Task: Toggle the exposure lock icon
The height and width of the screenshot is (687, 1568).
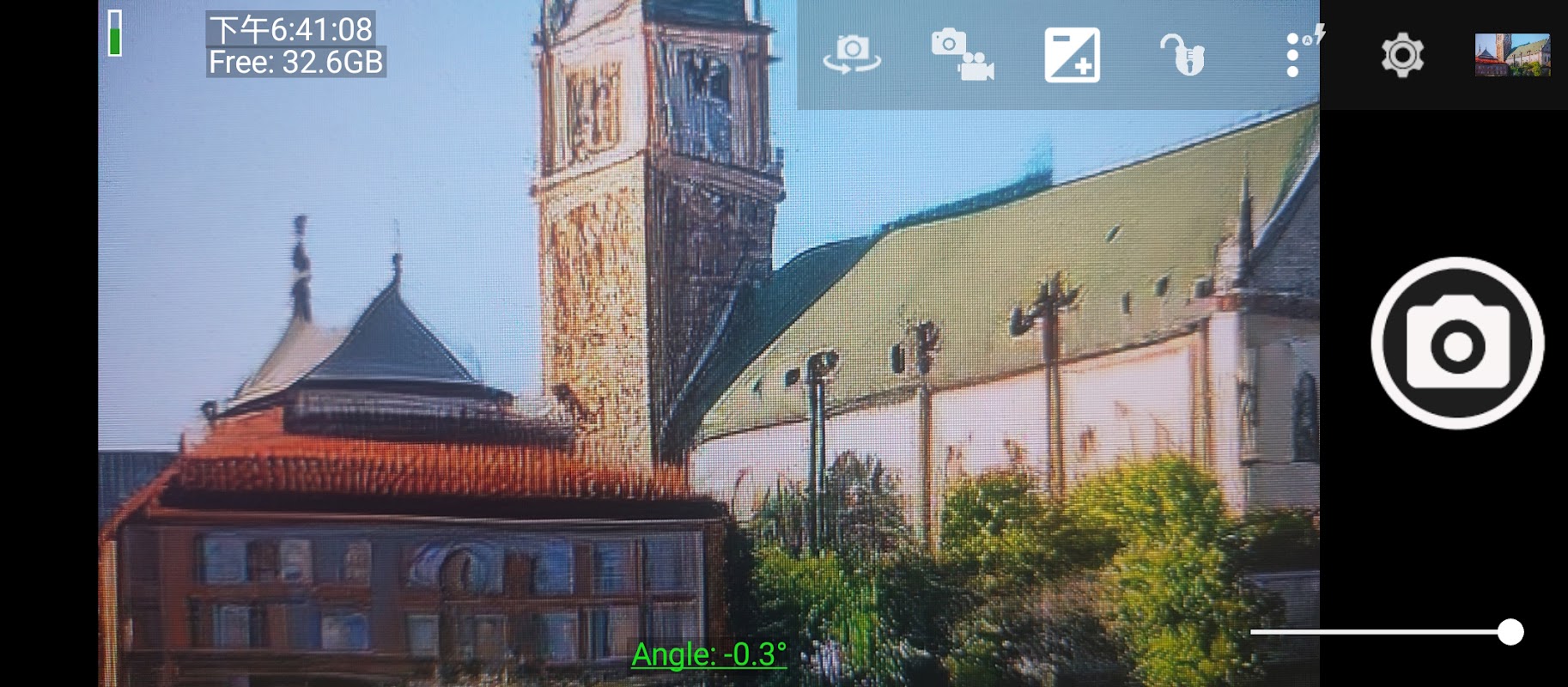Action: tap(1182, 55)
